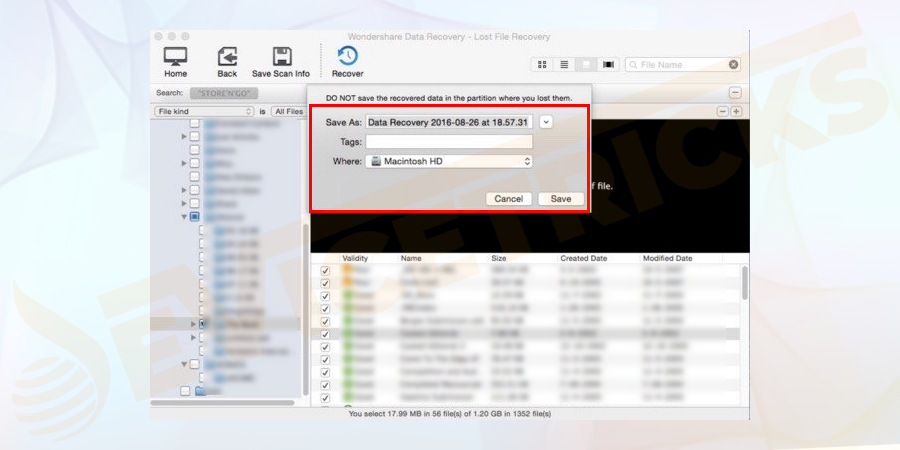Click the Save Scan Info floppy icon

coord(281,57)
